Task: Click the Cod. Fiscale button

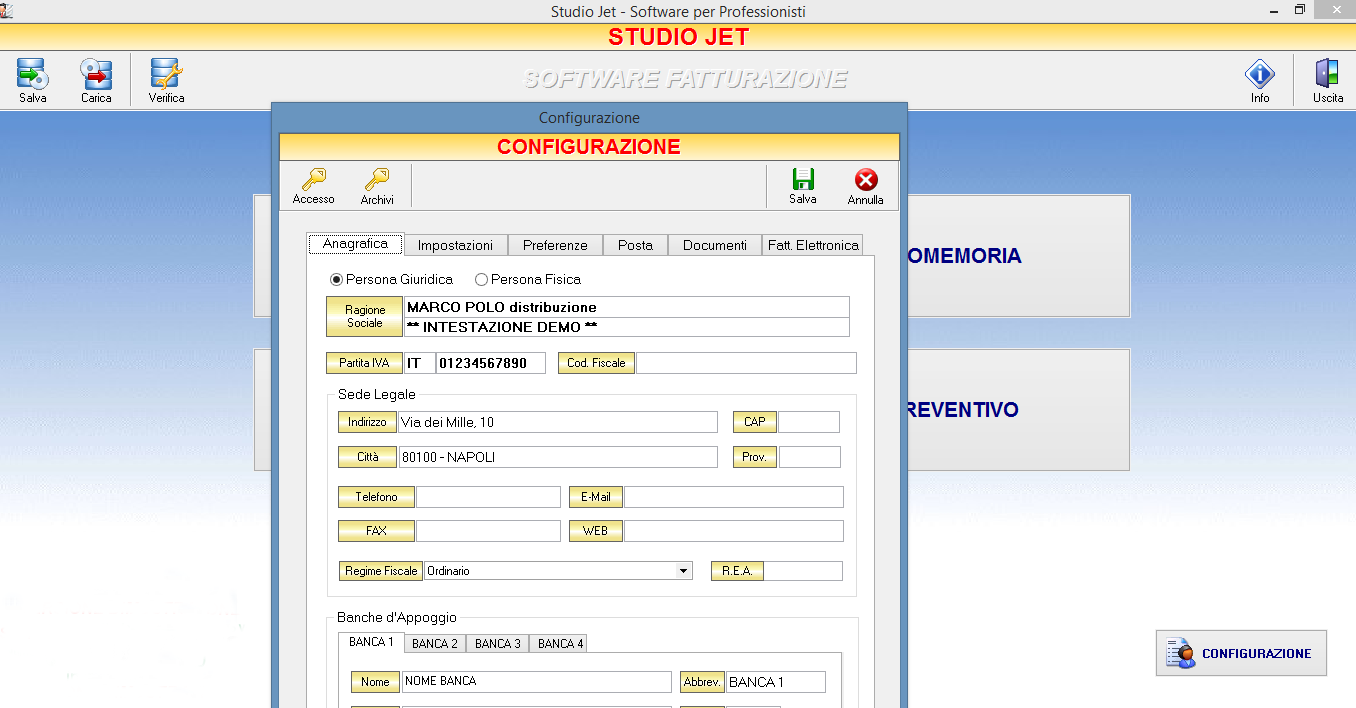Action: tap(596, 363)
